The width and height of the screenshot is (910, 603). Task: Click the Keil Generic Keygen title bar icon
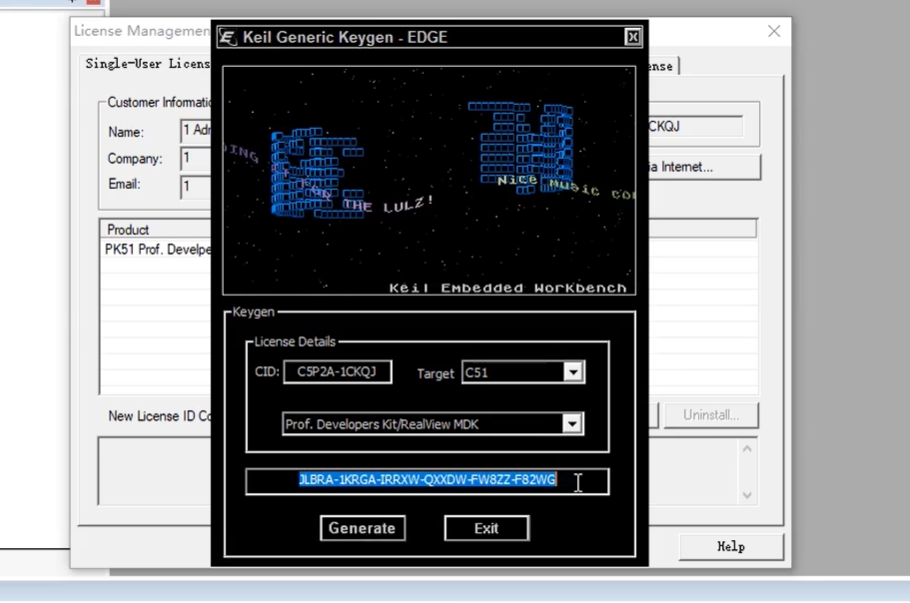[228, 37]
